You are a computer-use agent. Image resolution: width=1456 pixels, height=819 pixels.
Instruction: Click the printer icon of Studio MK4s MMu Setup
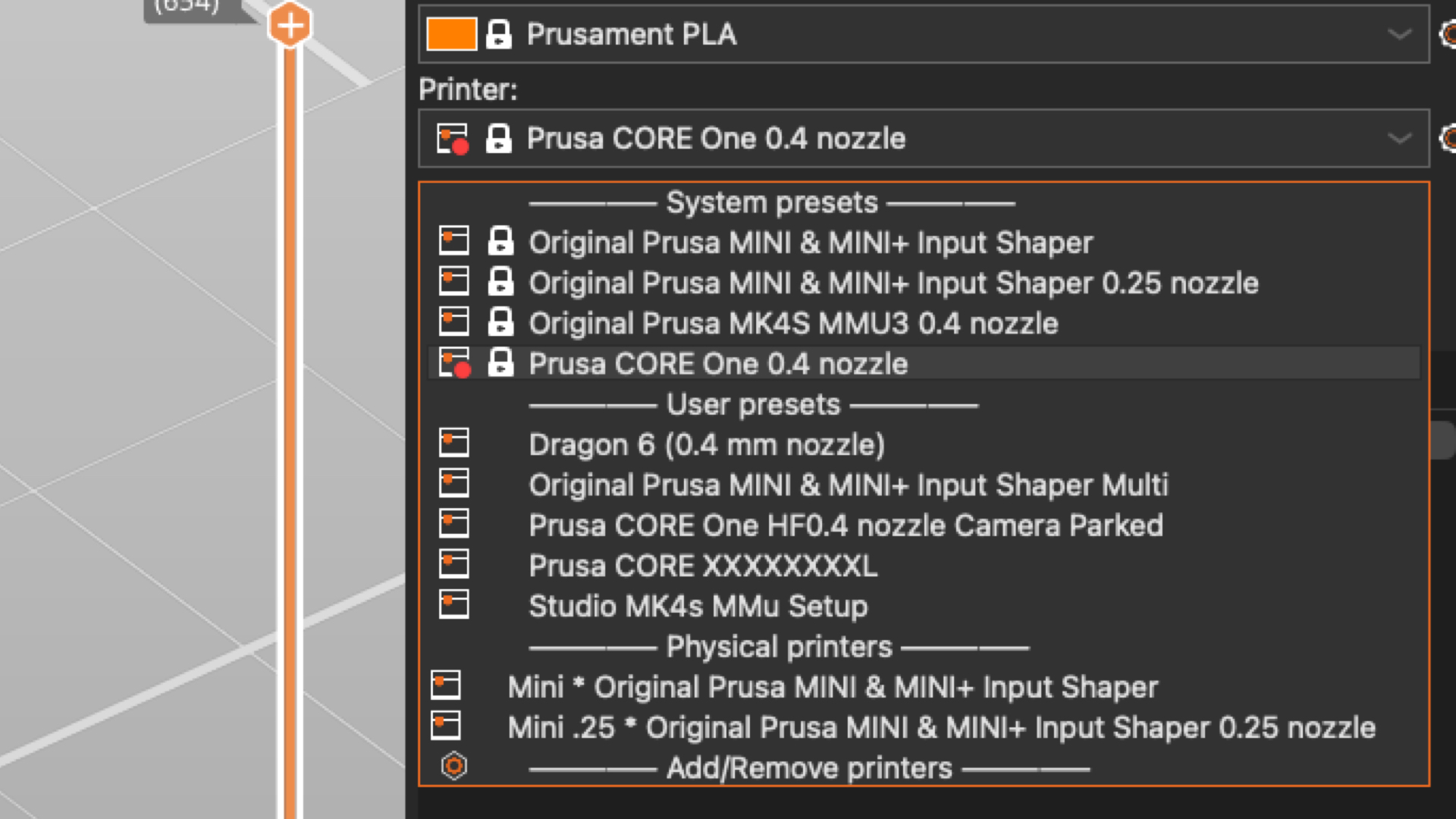coord(454,604)
